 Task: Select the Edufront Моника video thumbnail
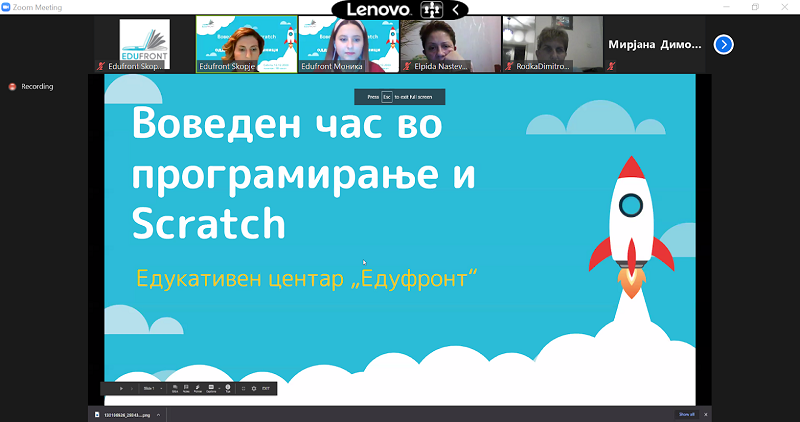point(349,43)
